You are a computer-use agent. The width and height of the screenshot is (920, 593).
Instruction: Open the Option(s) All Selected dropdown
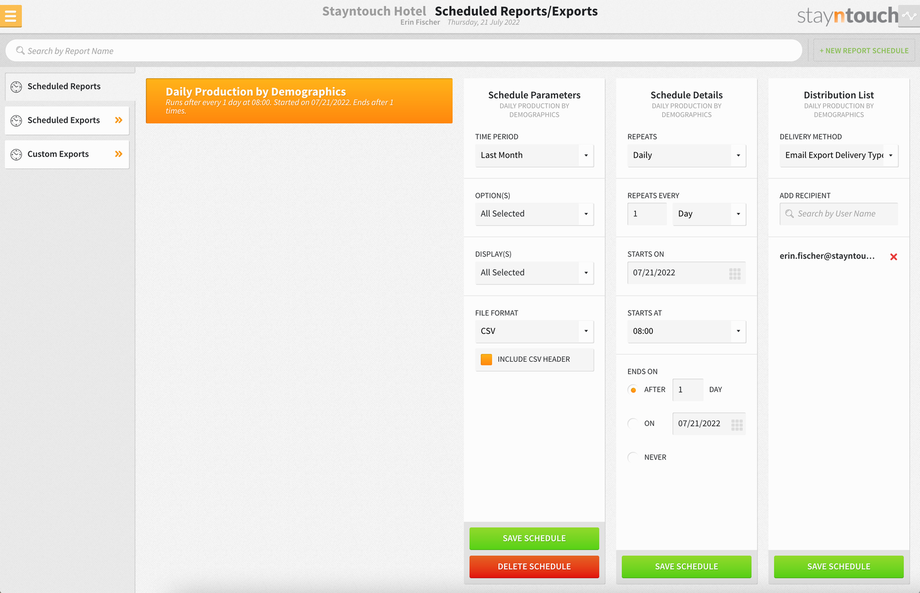click(x=534, y=214)
